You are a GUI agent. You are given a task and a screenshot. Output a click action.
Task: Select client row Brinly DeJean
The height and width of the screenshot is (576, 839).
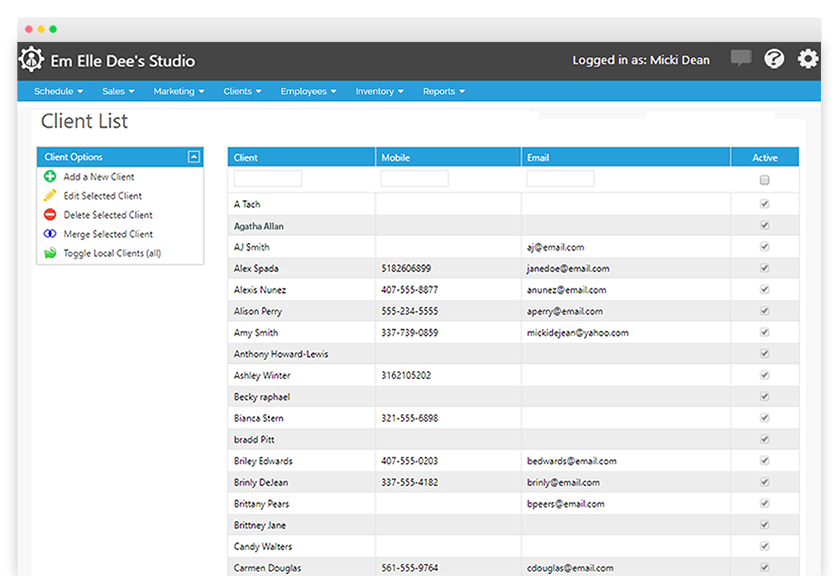tap(513, 482)
